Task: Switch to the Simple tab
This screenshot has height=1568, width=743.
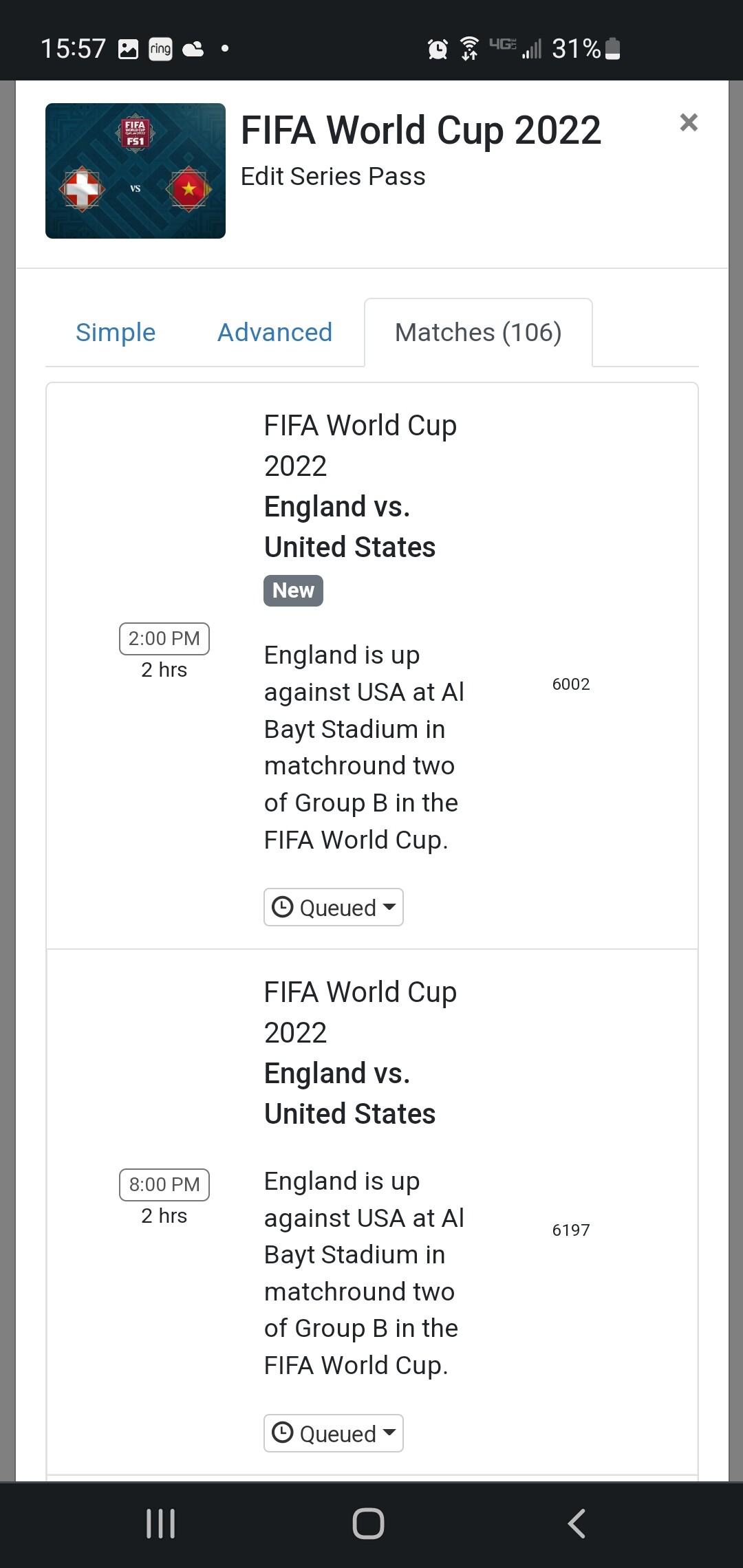Action: coord(116,333)
